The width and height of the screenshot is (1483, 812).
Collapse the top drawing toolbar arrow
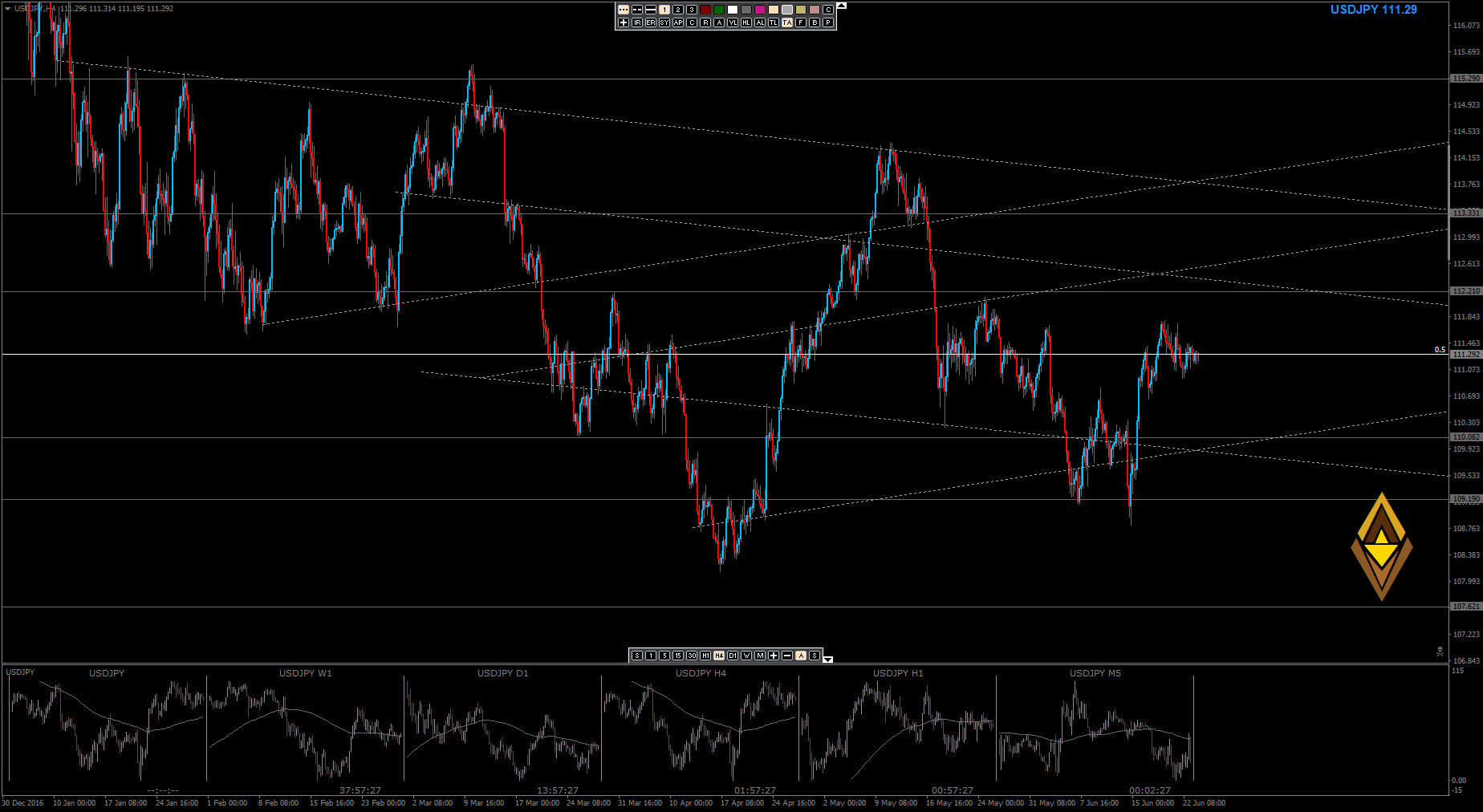click(842, 6)
